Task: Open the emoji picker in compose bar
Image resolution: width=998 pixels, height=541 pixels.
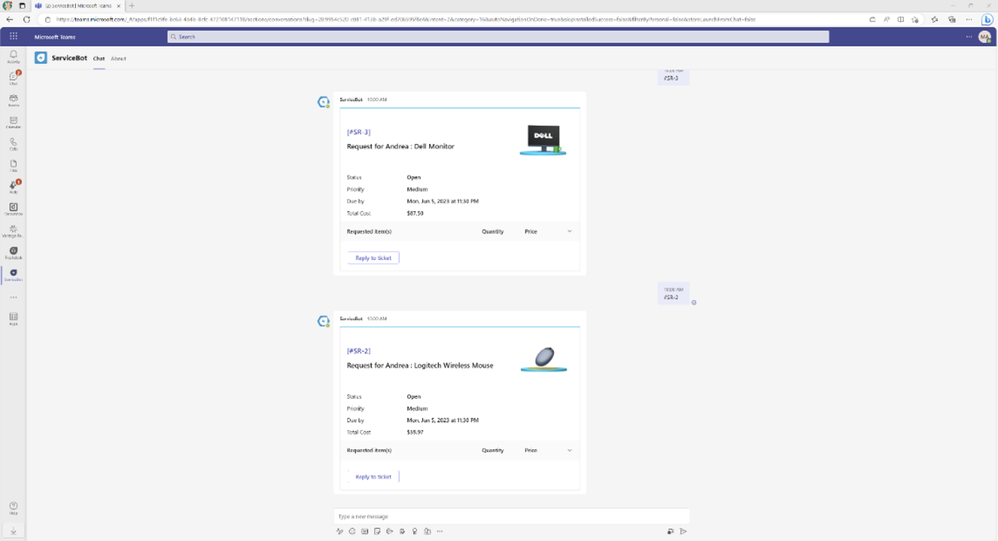Action: [352, 531]
